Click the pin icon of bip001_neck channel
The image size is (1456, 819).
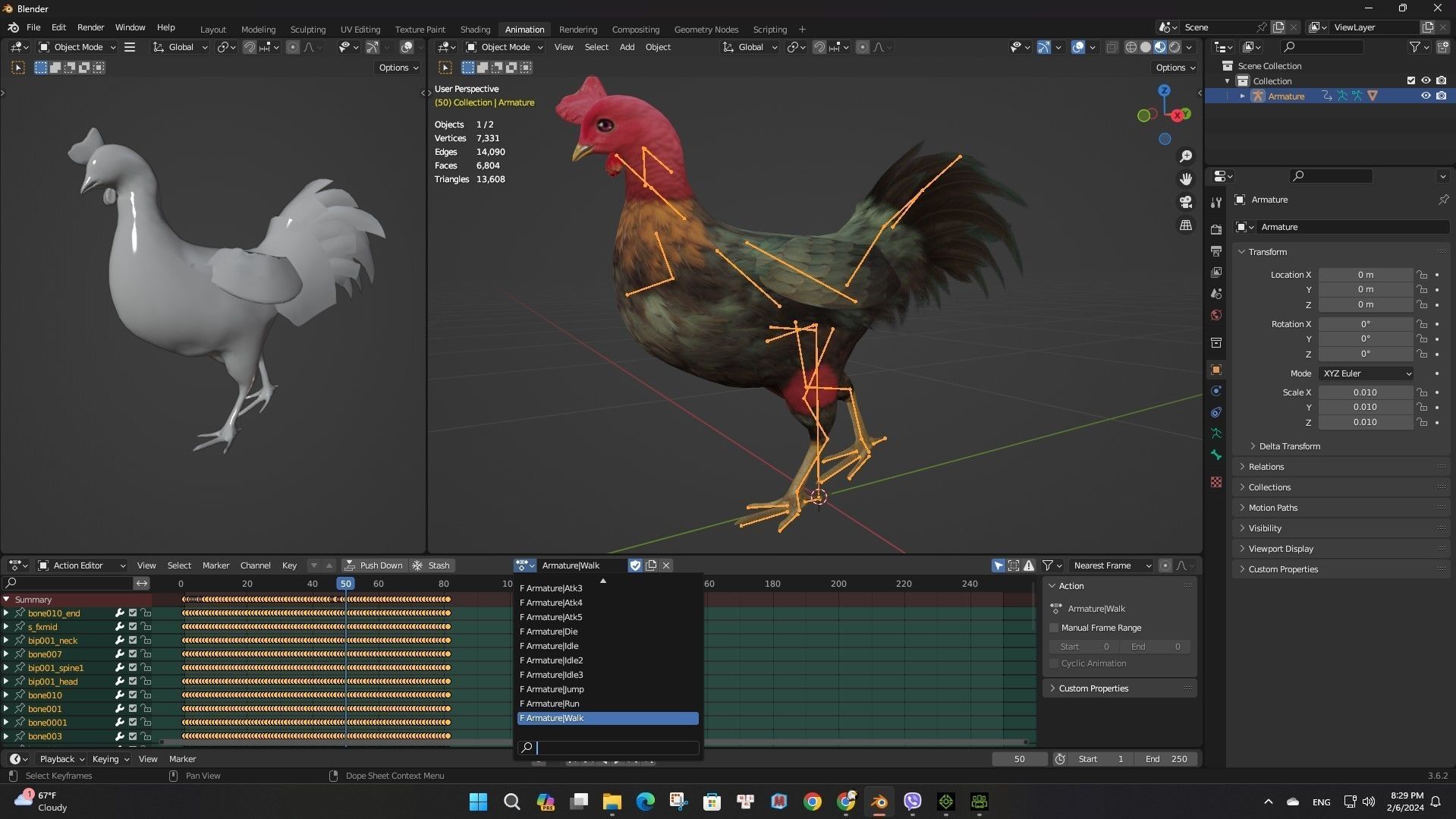(x=20, y=641)
